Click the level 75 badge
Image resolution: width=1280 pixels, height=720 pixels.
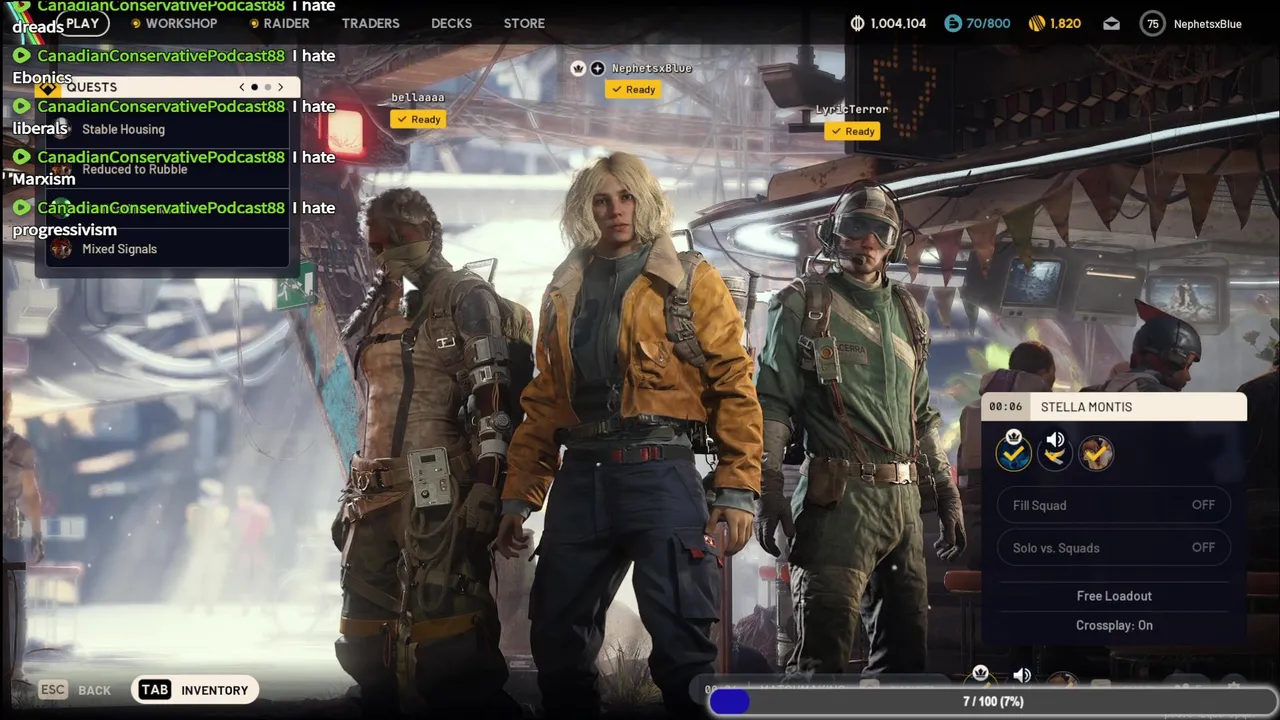click(1153, 24)
